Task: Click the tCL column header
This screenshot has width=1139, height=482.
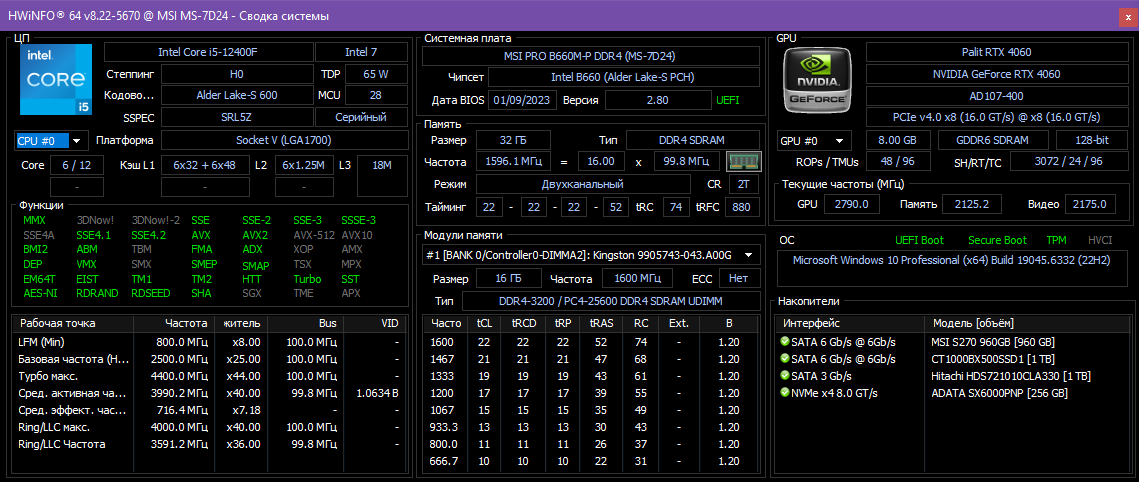Action: 484,323
